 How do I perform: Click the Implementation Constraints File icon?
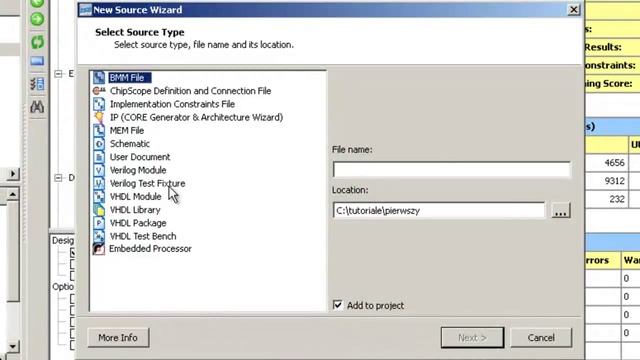99,104
